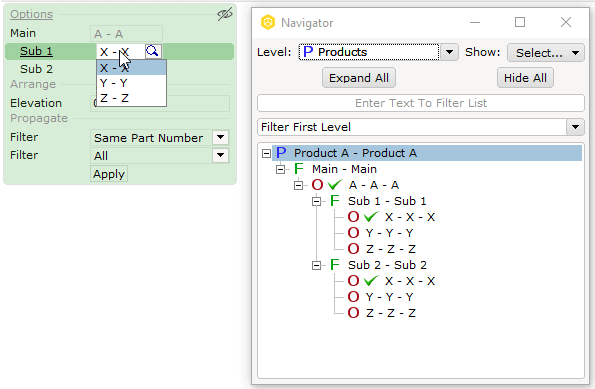The height and width of the screenshot is (389, 595).
Task: Click the Apply button
Action: [109, 174]
